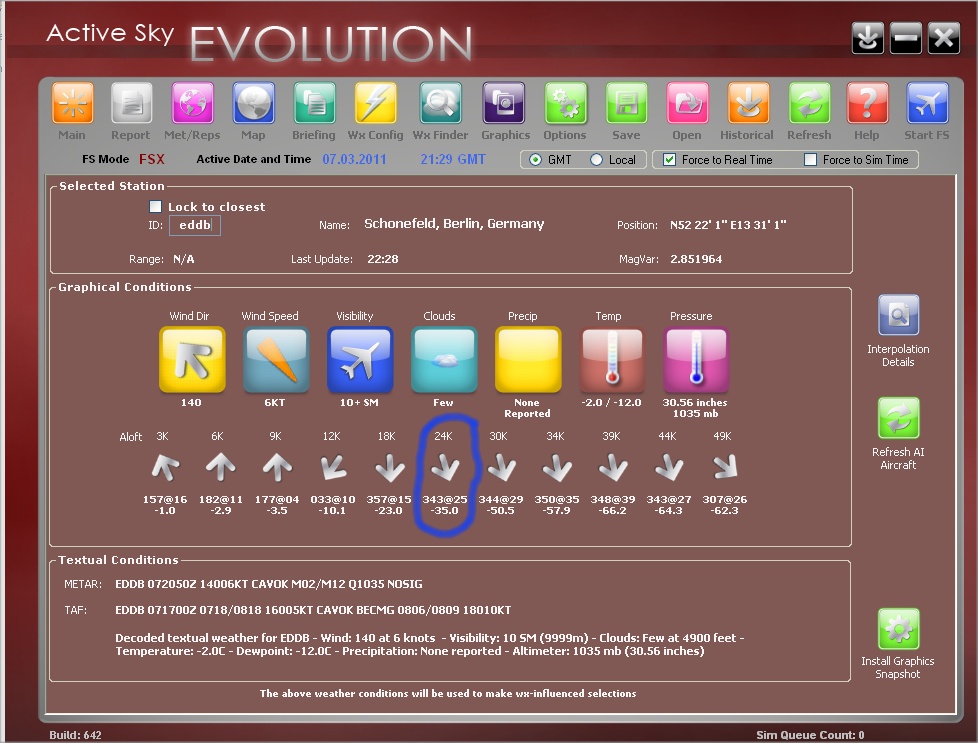Click pressure reading 30.56 inches
Viewport: 978px width, 743px height.
[695, 403]
